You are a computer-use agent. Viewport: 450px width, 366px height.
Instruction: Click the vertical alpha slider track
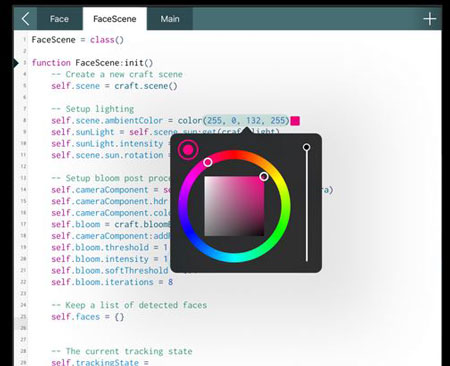[307, 205]
